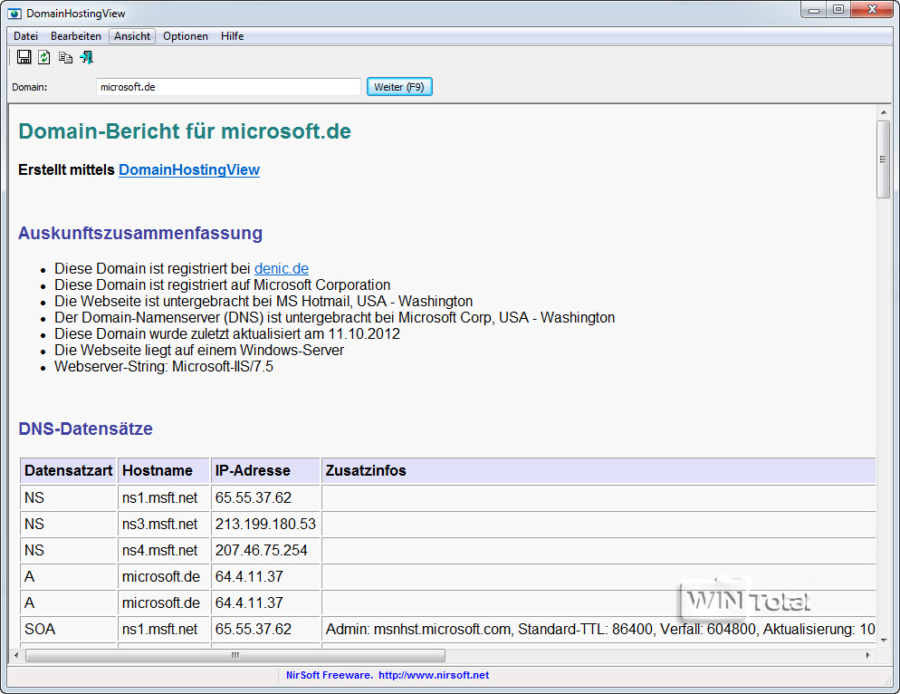Focus the Domain input field
The image size is (900, 694).
pyautogui.click(x=228, y=87)
